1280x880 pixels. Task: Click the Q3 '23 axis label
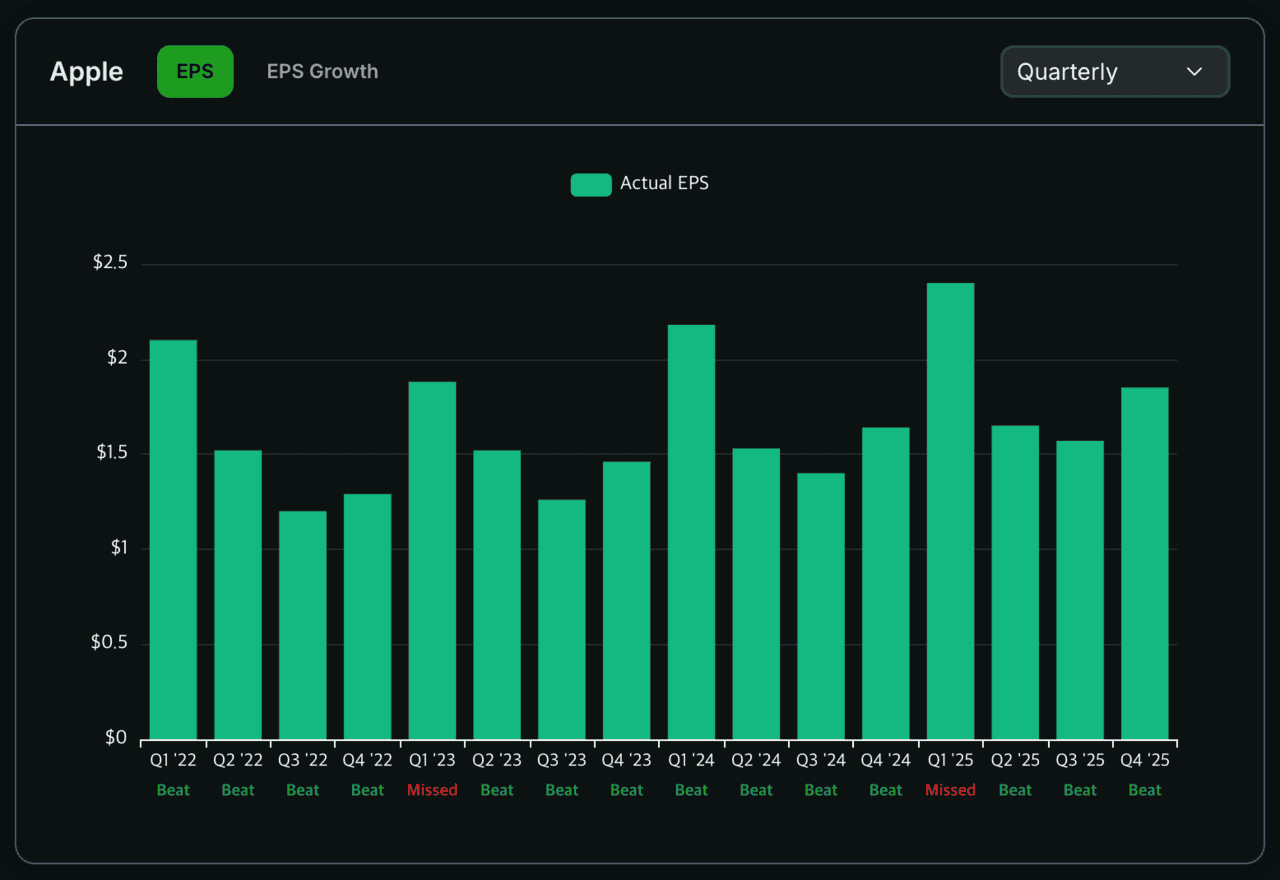click(x=561, y=759)
